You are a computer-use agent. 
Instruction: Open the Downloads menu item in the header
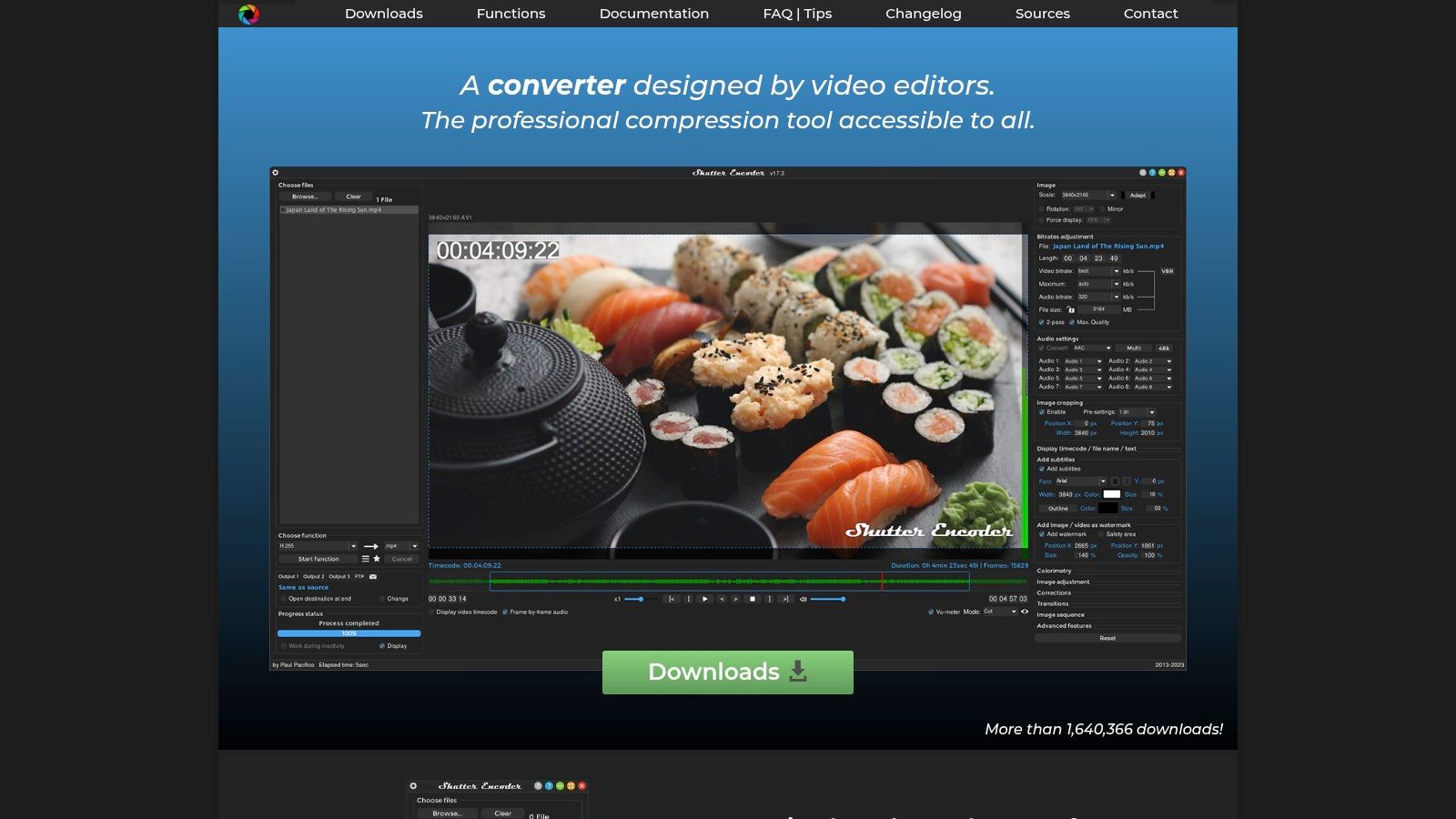pos(384,14)
